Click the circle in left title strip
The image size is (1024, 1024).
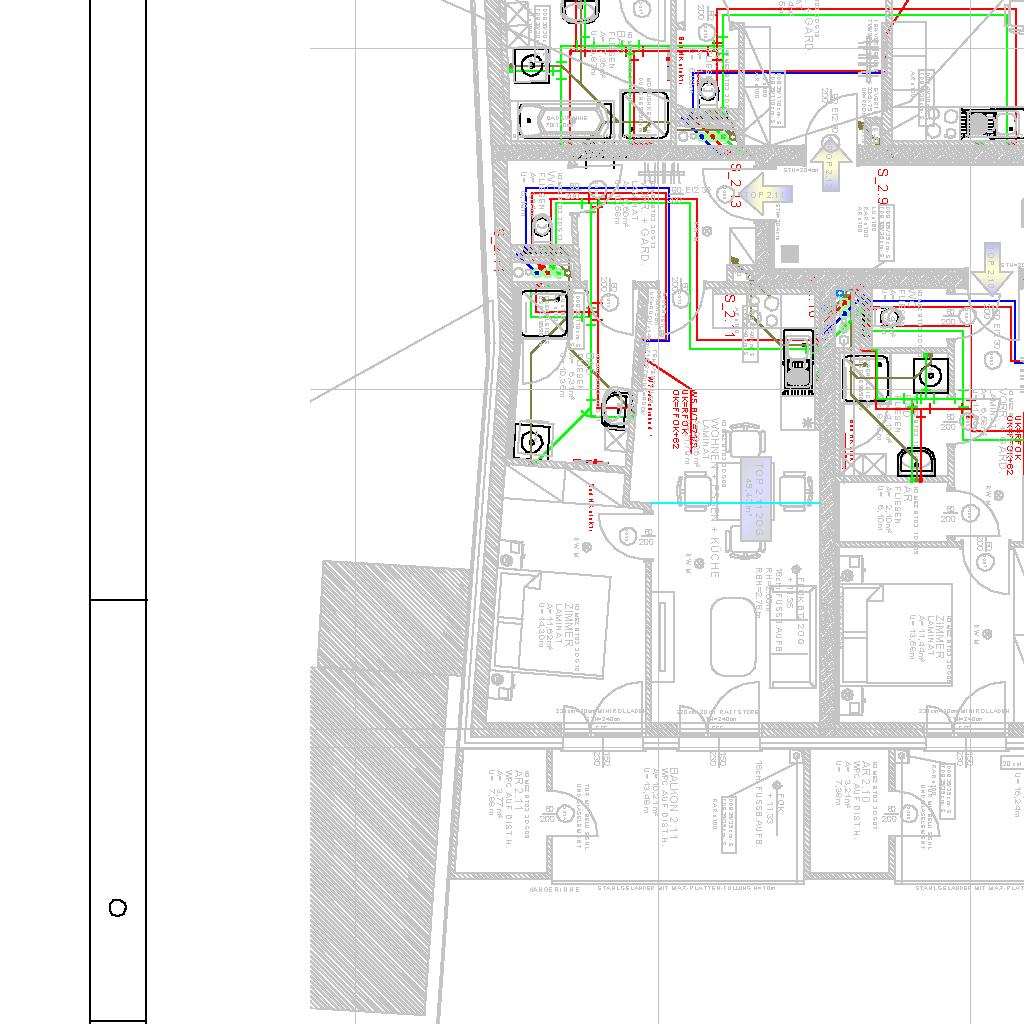pos(118,908)
